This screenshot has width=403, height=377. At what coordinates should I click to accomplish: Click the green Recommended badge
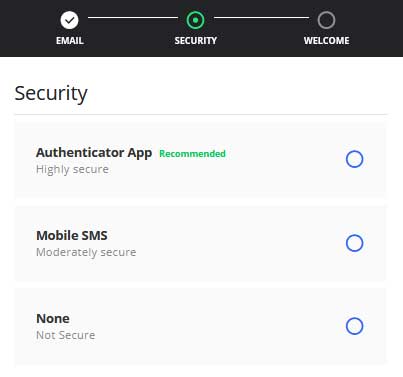pyautogui.click(x=192, y=154)
